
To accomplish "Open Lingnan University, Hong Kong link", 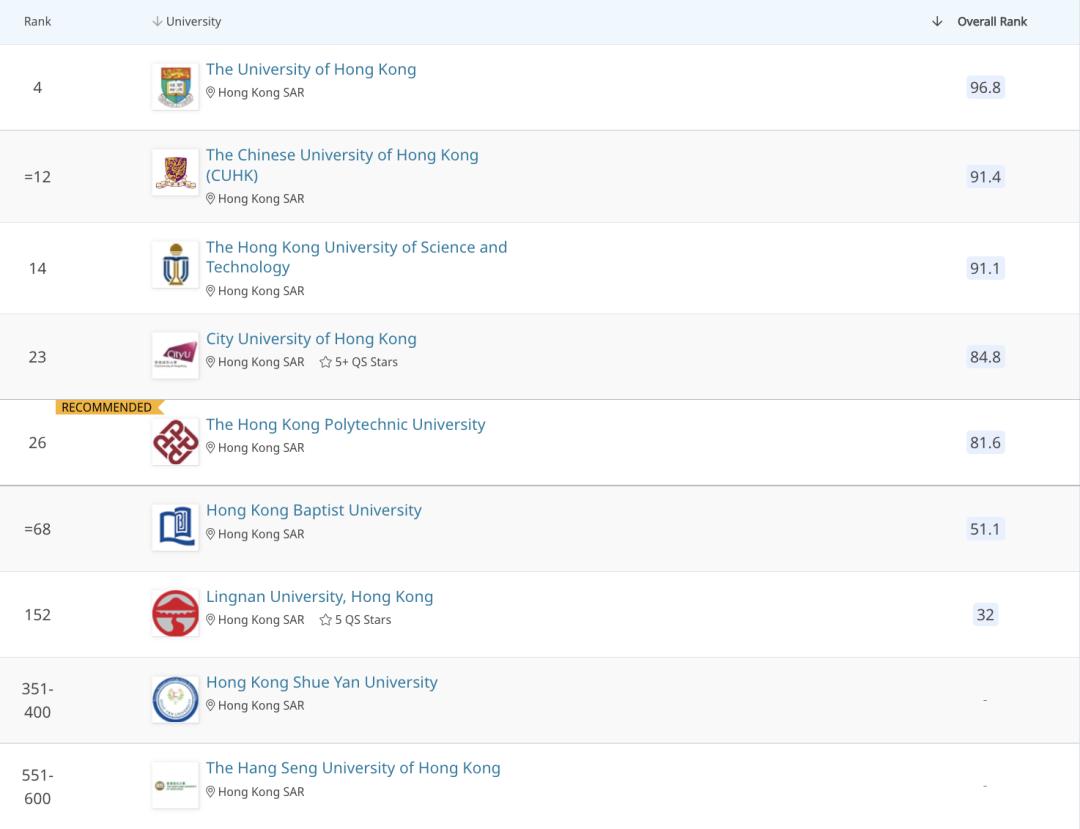I will [319, 596].
